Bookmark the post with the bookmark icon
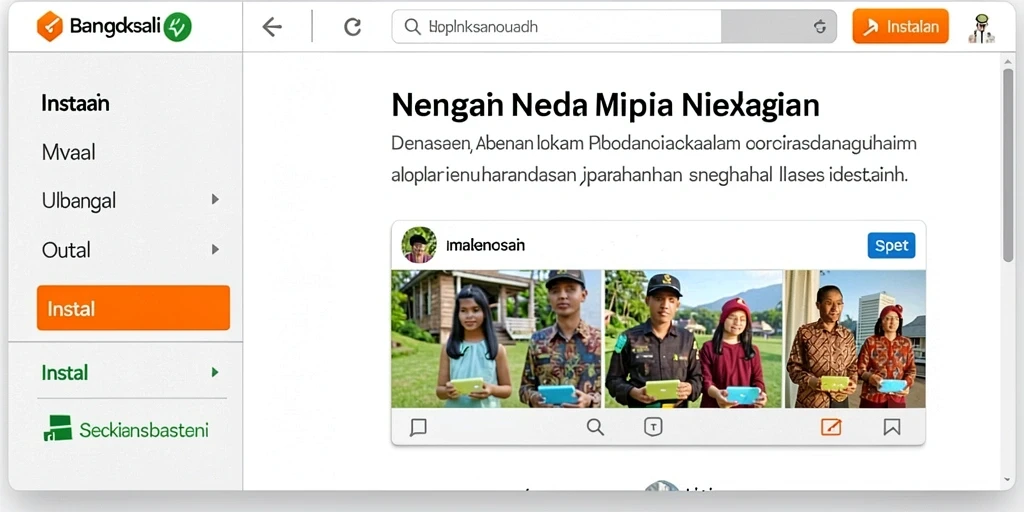The image size is (1024, 512). pyautogui.click(x=891, y=427)
